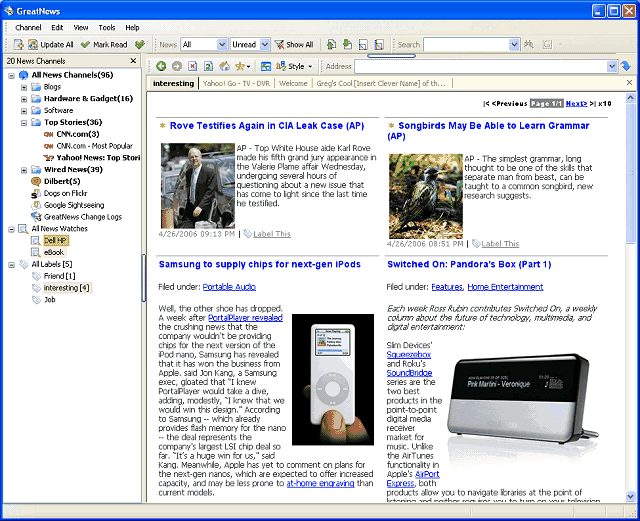Collapse the Top Stories folder

pyautogui.click(x=24, y=123)
